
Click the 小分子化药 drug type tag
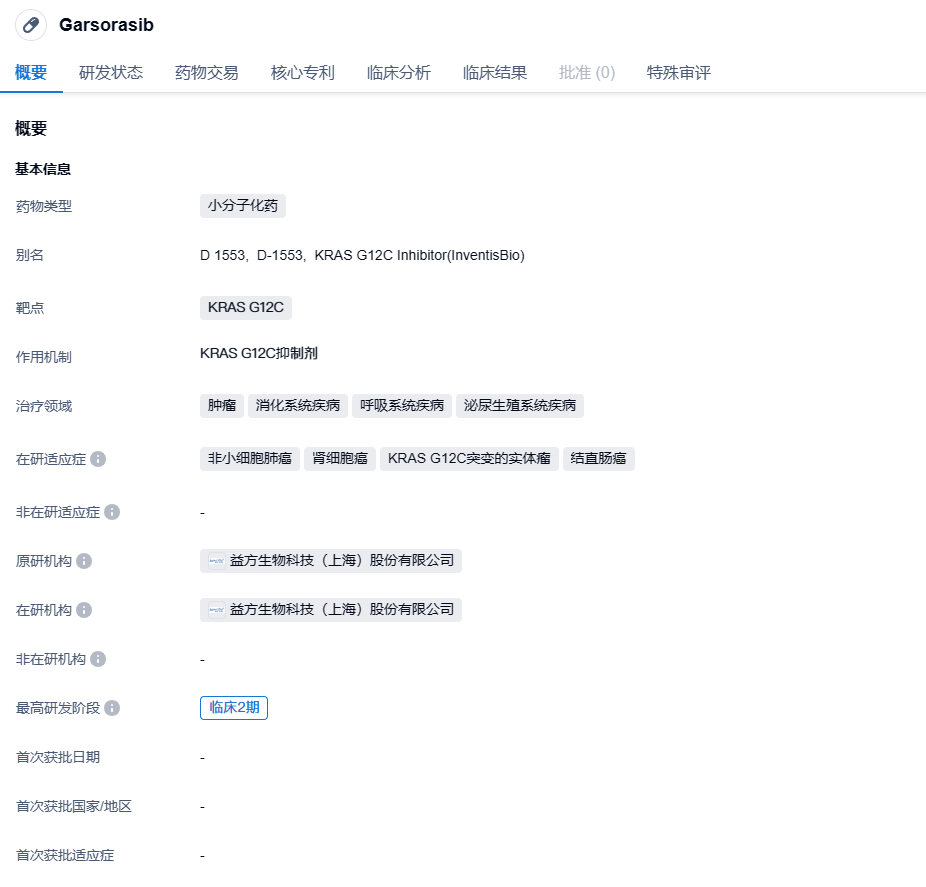pyautogui.click(x=243, y=206)
